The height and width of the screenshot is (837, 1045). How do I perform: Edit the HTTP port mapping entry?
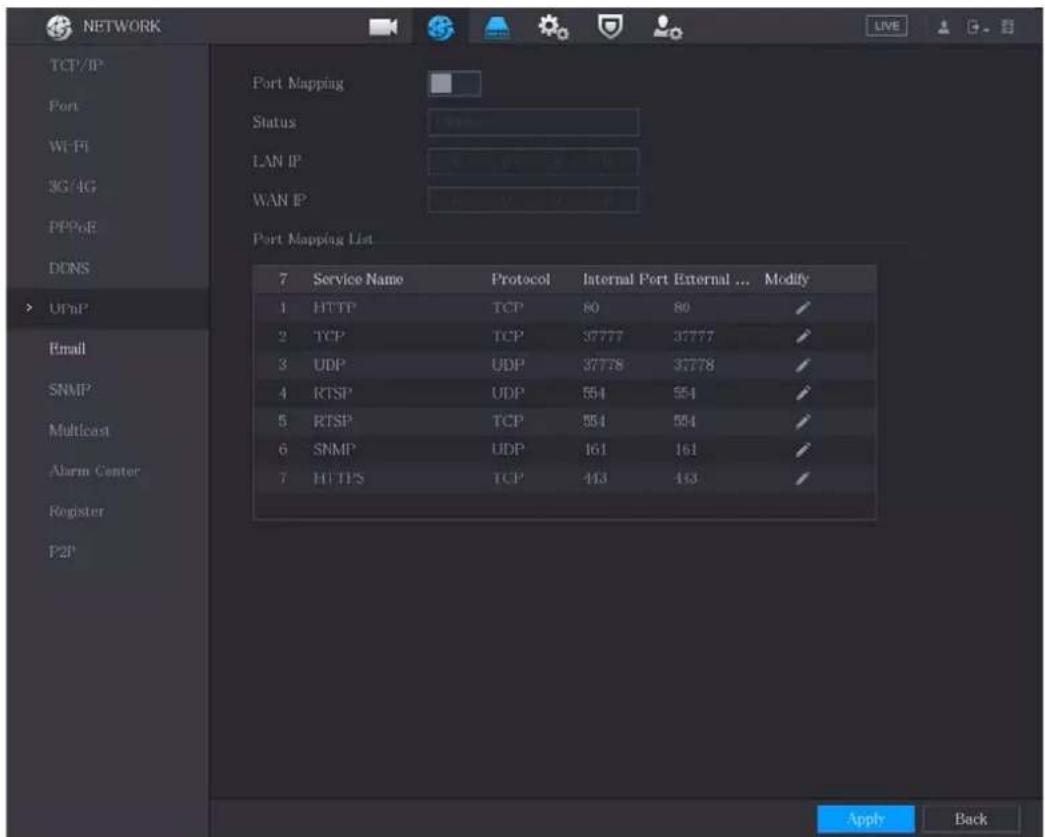tap(803, 308)
